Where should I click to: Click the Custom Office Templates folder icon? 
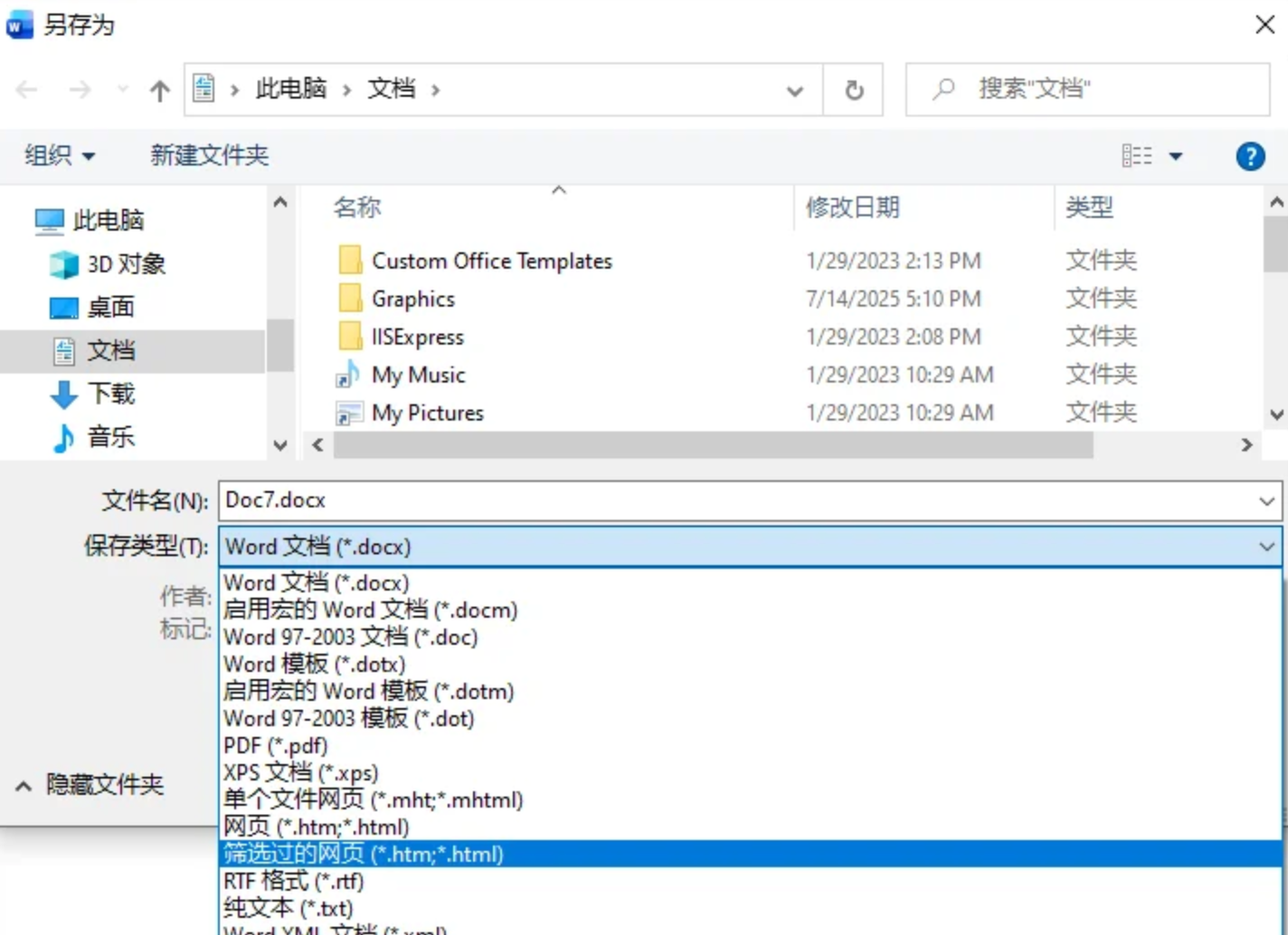[349, 260]
